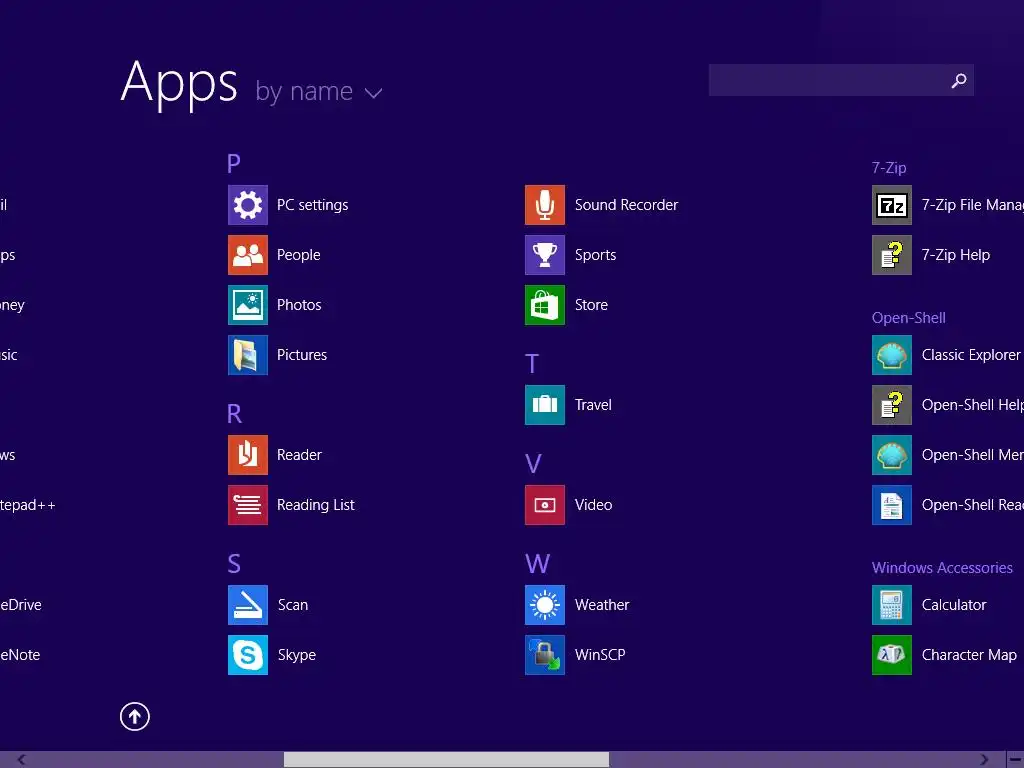
Task: Launch the Weather sun icon
Action: coord(545,605)
